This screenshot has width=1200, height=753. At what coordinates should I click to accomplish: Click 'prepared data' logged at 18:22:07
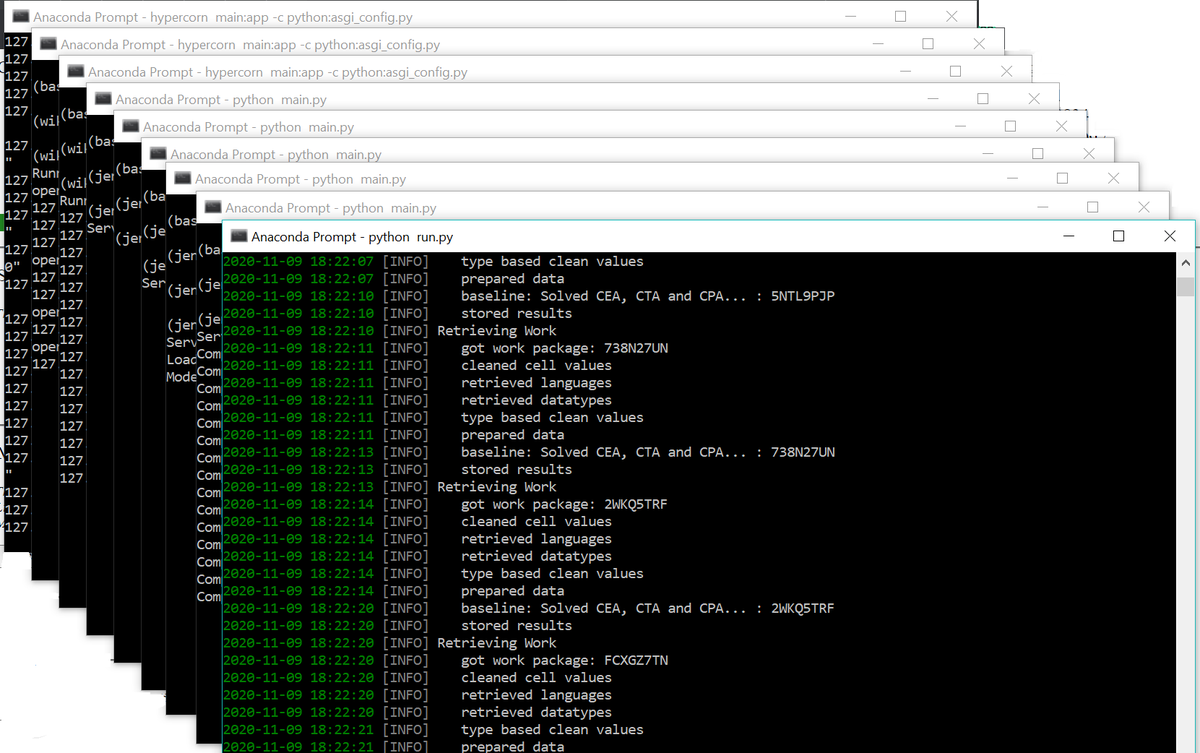(x=512, y=279)
